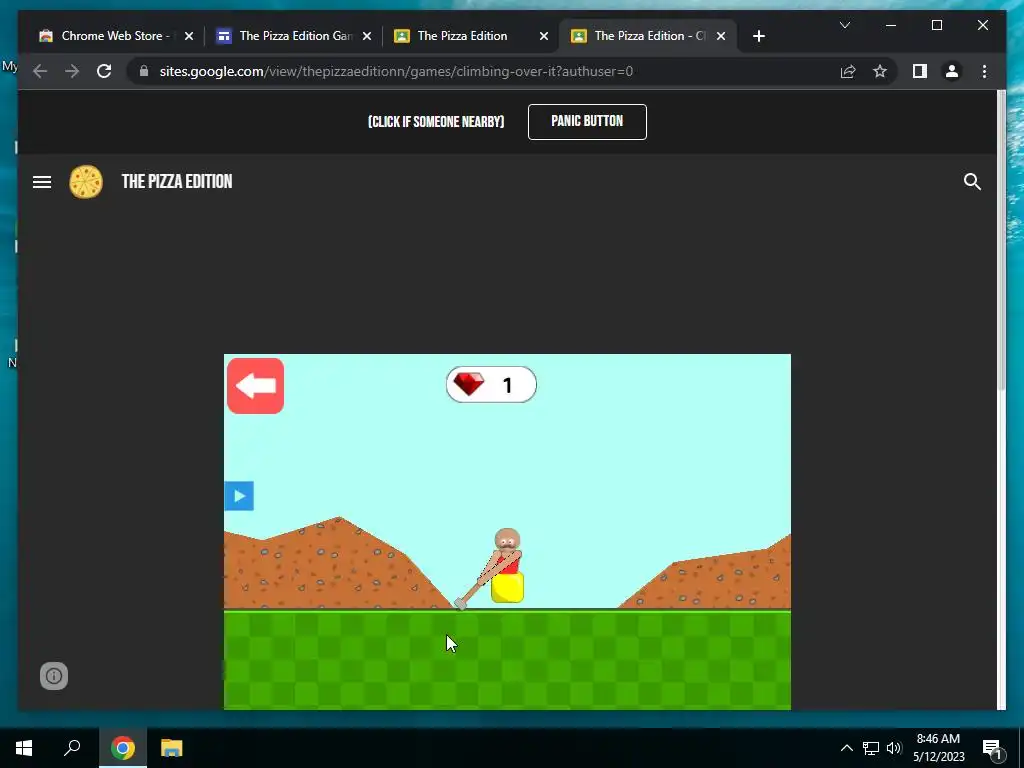The height and width of the screenshot is (768, 1024).
Task: Minimize the Chrome window
Action: tap(891, 25)
